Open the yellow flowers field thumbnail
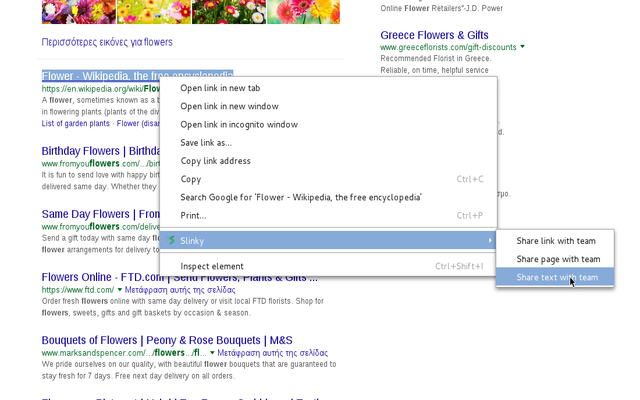 click(x=154, y=12)
